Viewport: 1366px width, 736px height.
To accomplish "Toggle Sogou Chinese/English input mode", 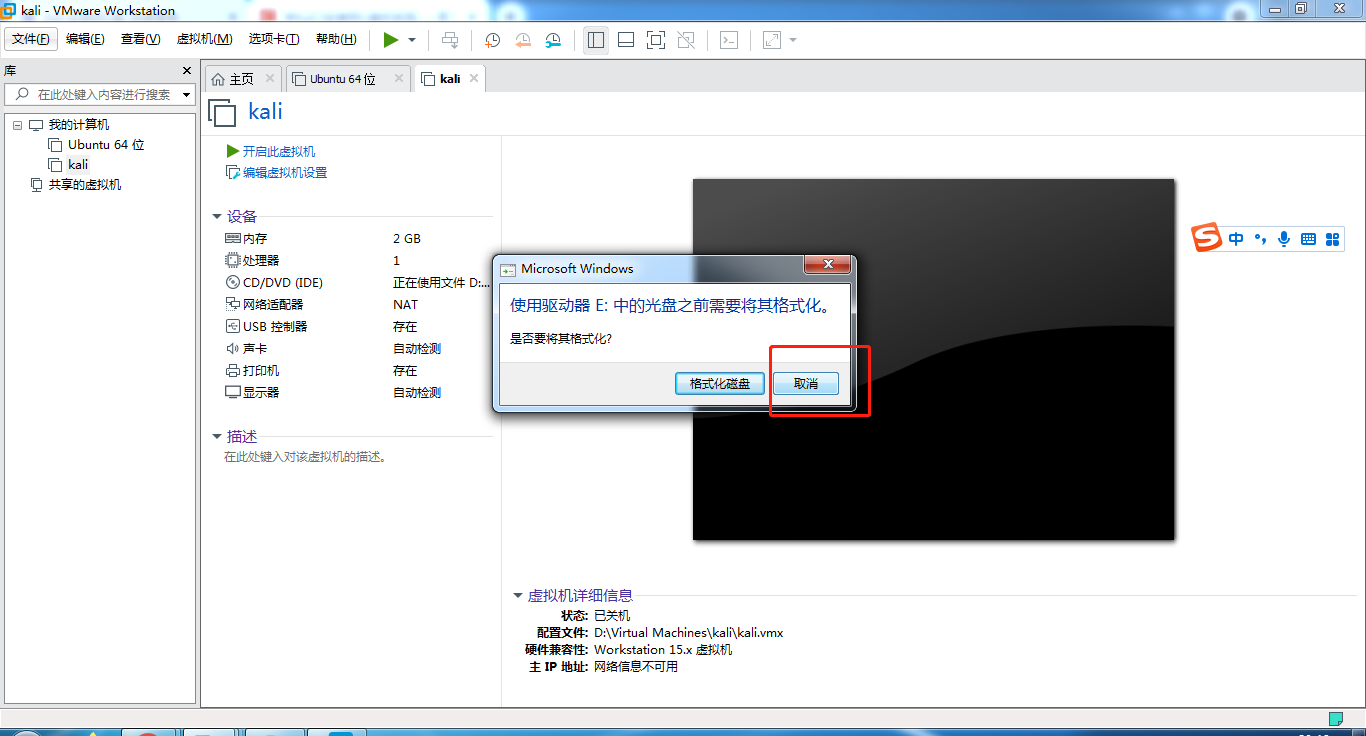I will [1236, 239].
